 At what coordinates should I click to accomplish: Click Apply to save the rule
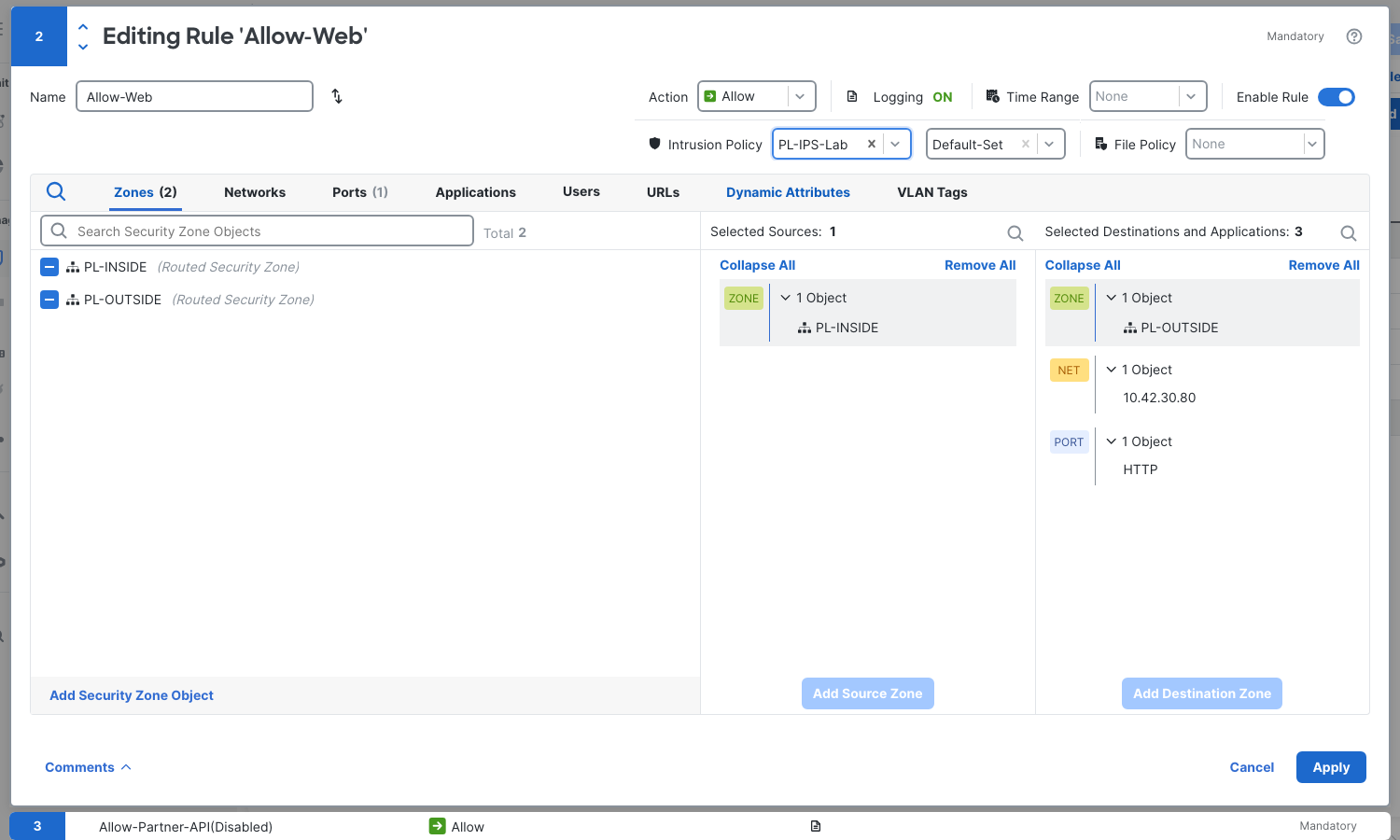coord(1331,767)
